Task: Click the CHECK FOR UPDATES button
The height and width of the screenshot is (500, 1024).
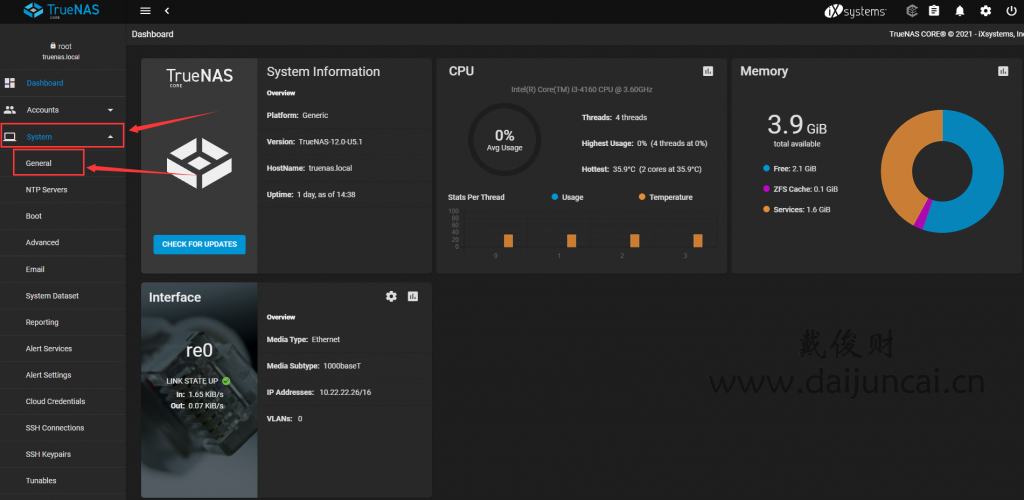Action: [199, 244]
